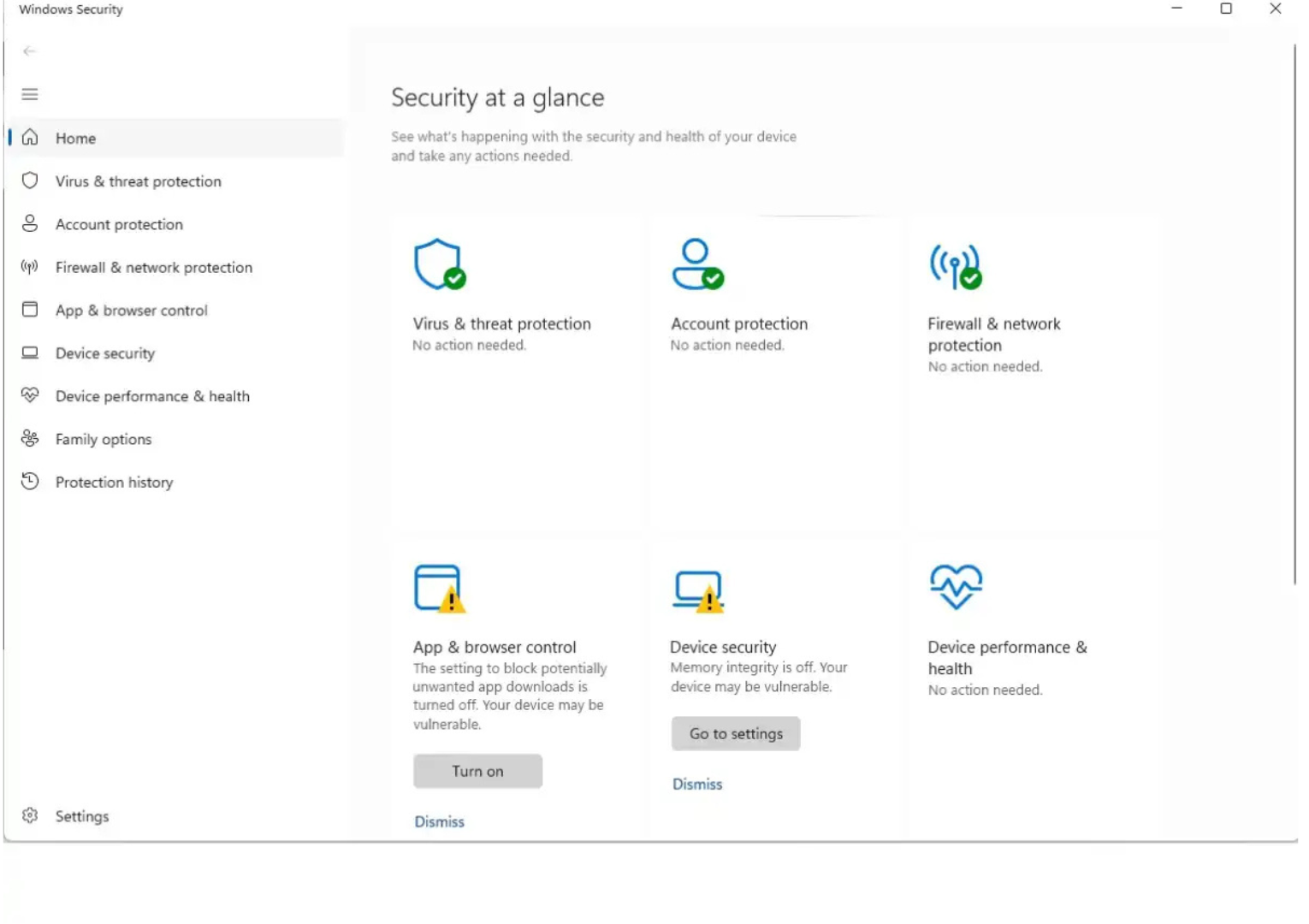Viewport: 1309px width, 924px height.
Task: Open the Virus & threat protection page
Action: [x=138, y=181]
